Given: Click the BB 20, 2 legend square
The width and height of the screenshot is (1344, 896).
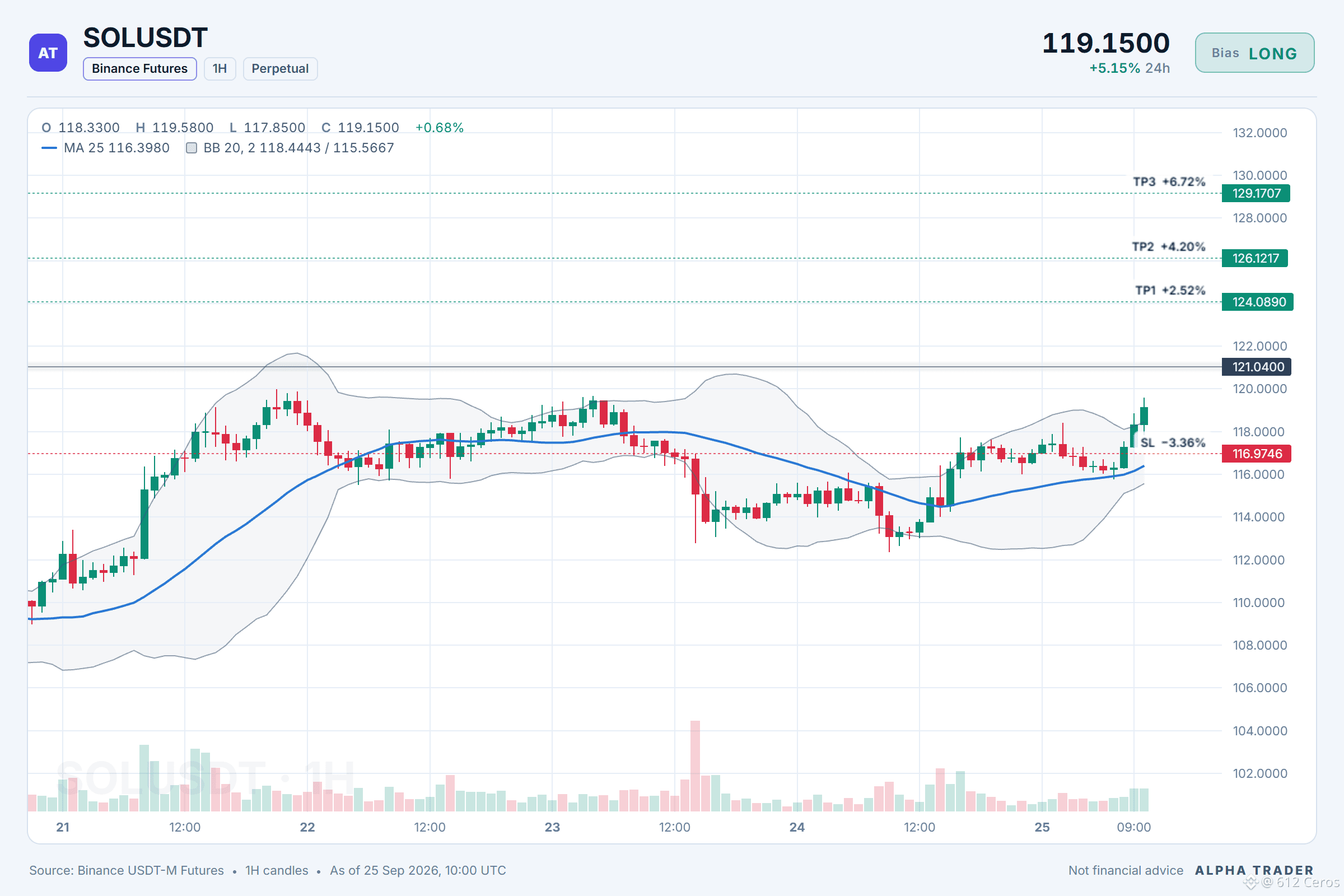Looking at the screenshot, I should pos(192,148).
